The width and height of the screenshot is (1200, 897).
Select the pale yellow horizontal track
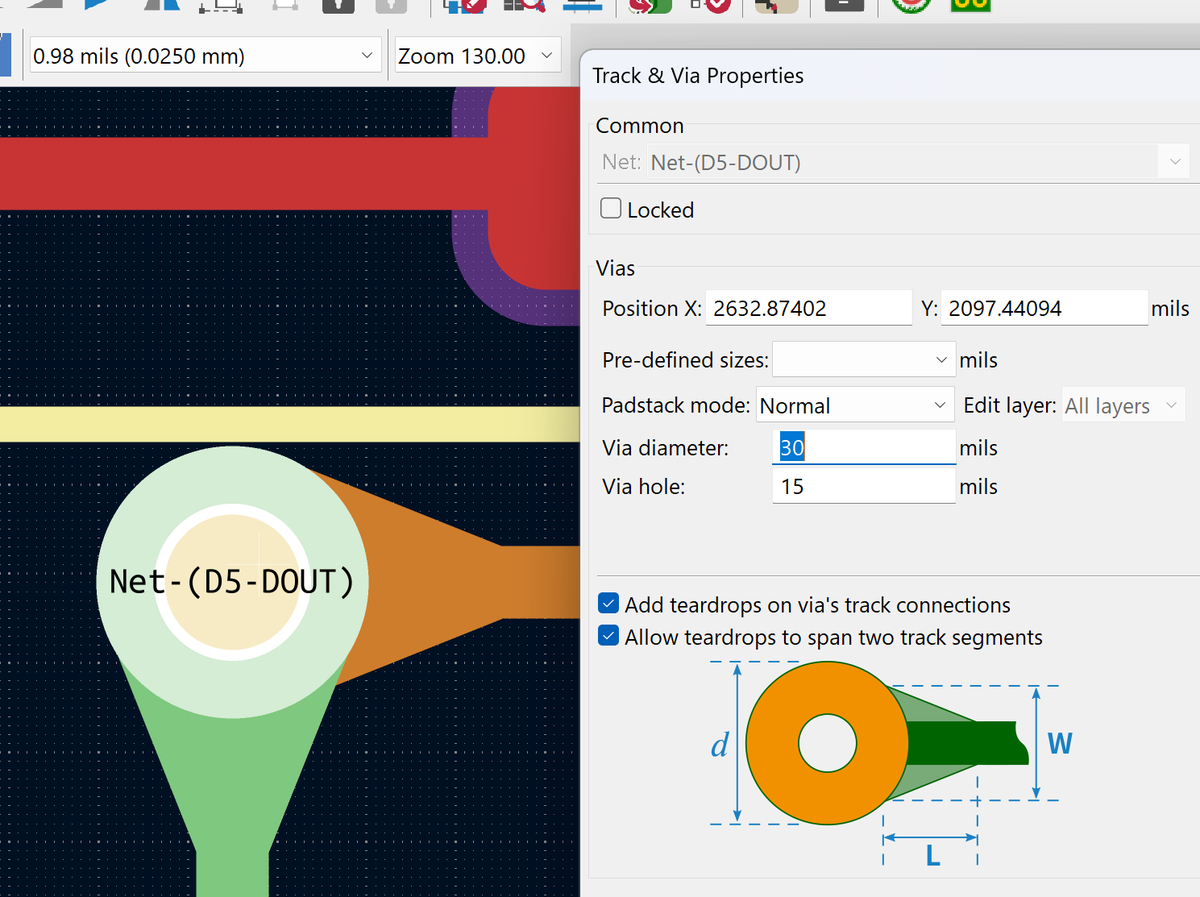pyautogui.click(x=290, y=424)
